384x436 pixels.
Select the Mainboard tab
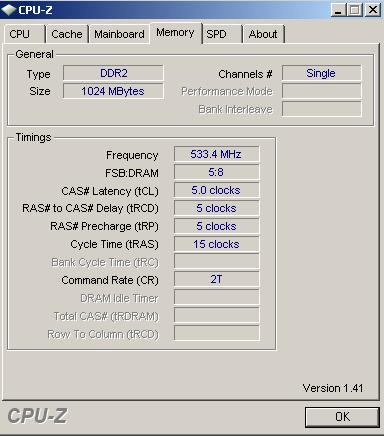(x=119, y=34)
